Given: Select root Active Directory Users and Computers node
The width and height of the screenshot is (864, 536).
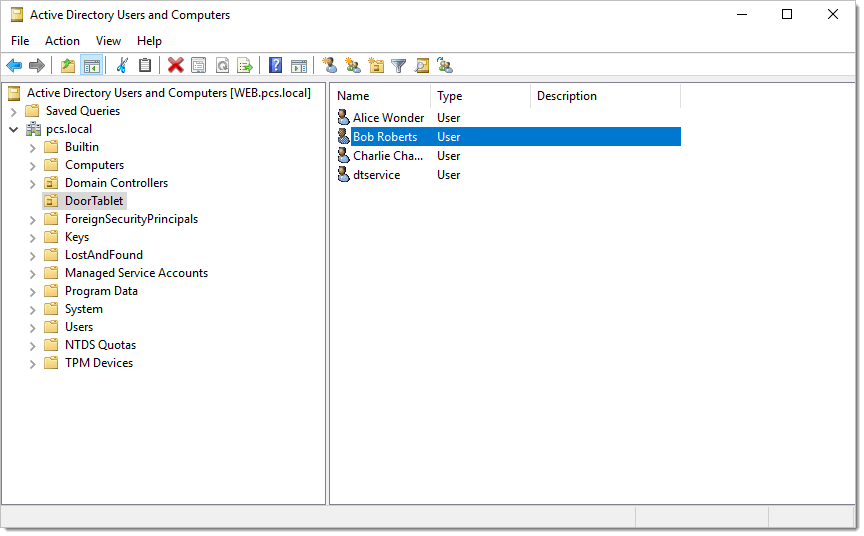Looking at the screenshot, I should [169, 93].
